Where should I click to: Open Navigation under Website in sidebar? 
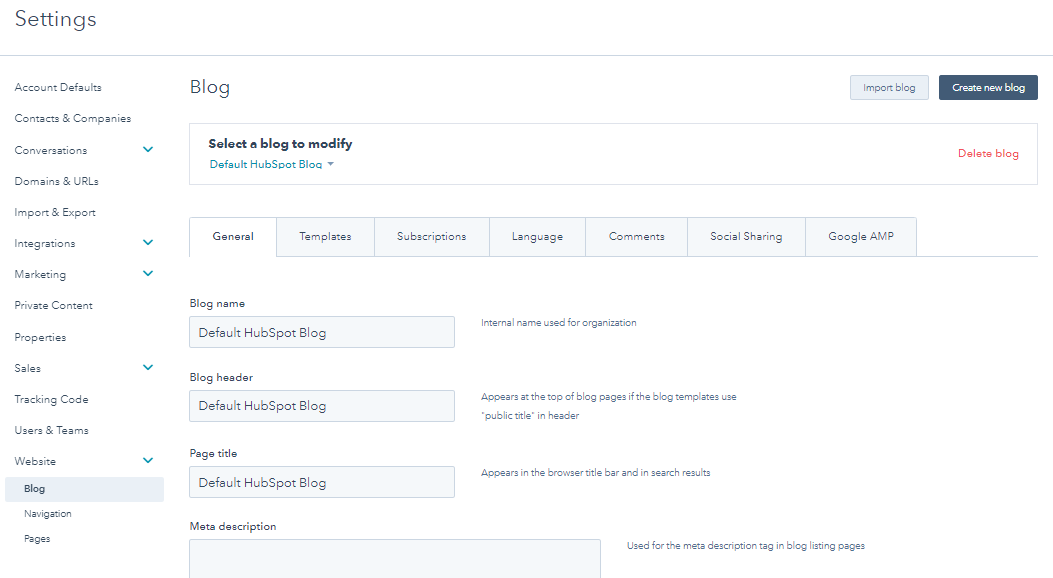[x=48, y=514]
